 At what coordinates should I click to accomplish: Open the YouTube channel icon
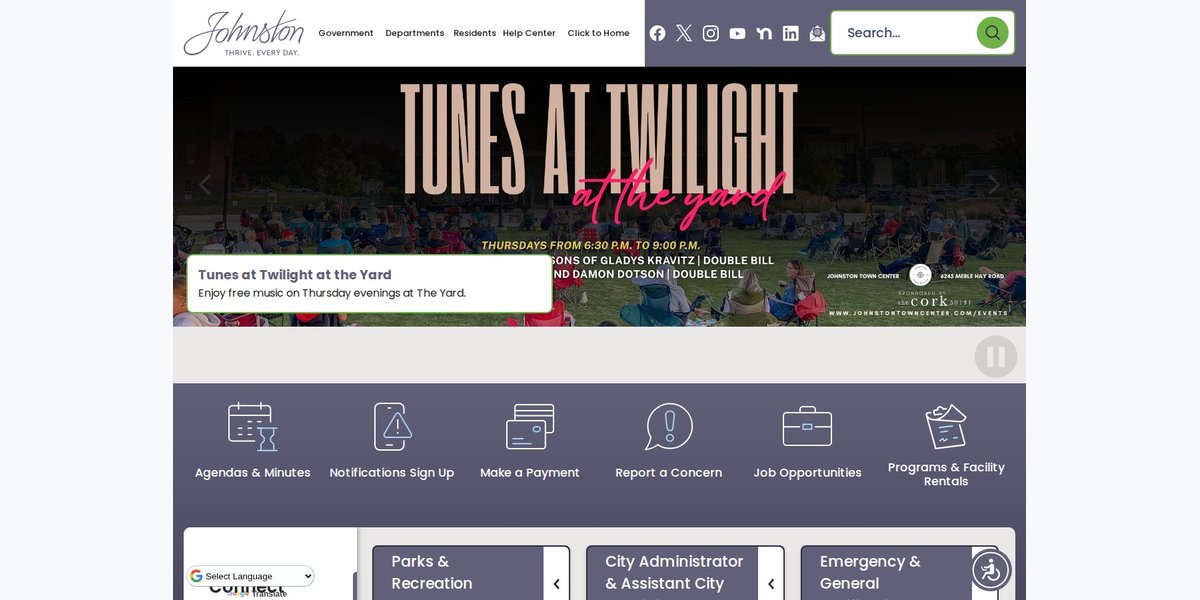tap(737, 33)
